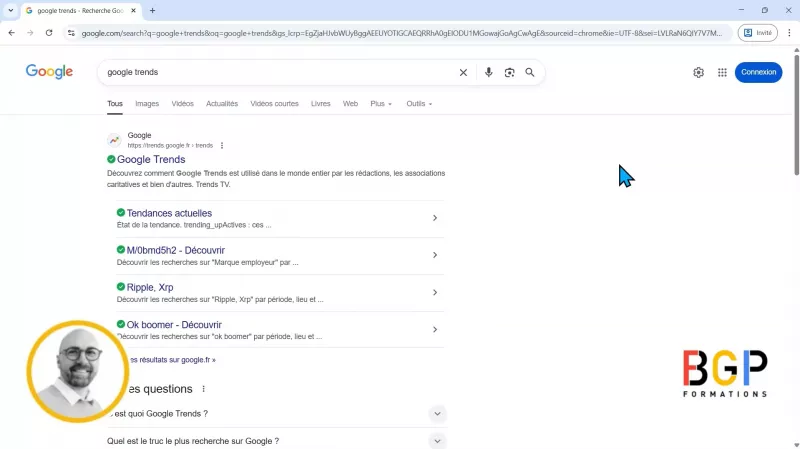800x449 pixels.
Task: Click chevron on Tendances actuelles row
Action: tap(435, 218)
